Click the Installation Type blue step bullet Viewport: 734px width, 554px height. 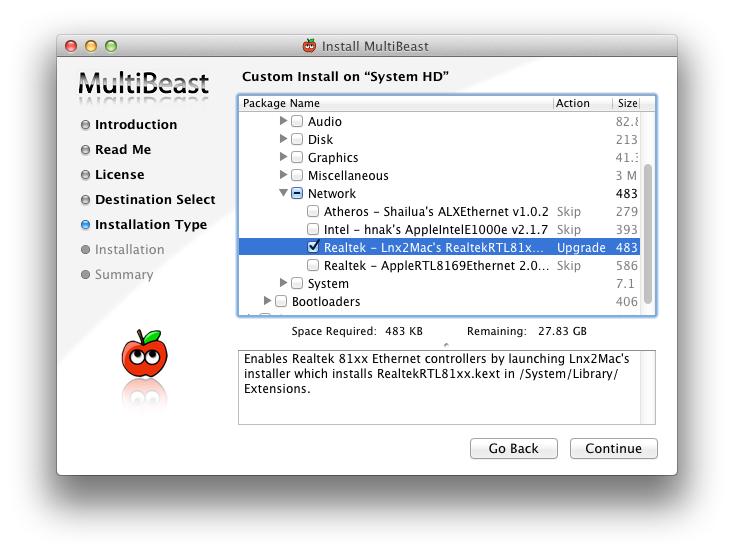pos(85,225)
